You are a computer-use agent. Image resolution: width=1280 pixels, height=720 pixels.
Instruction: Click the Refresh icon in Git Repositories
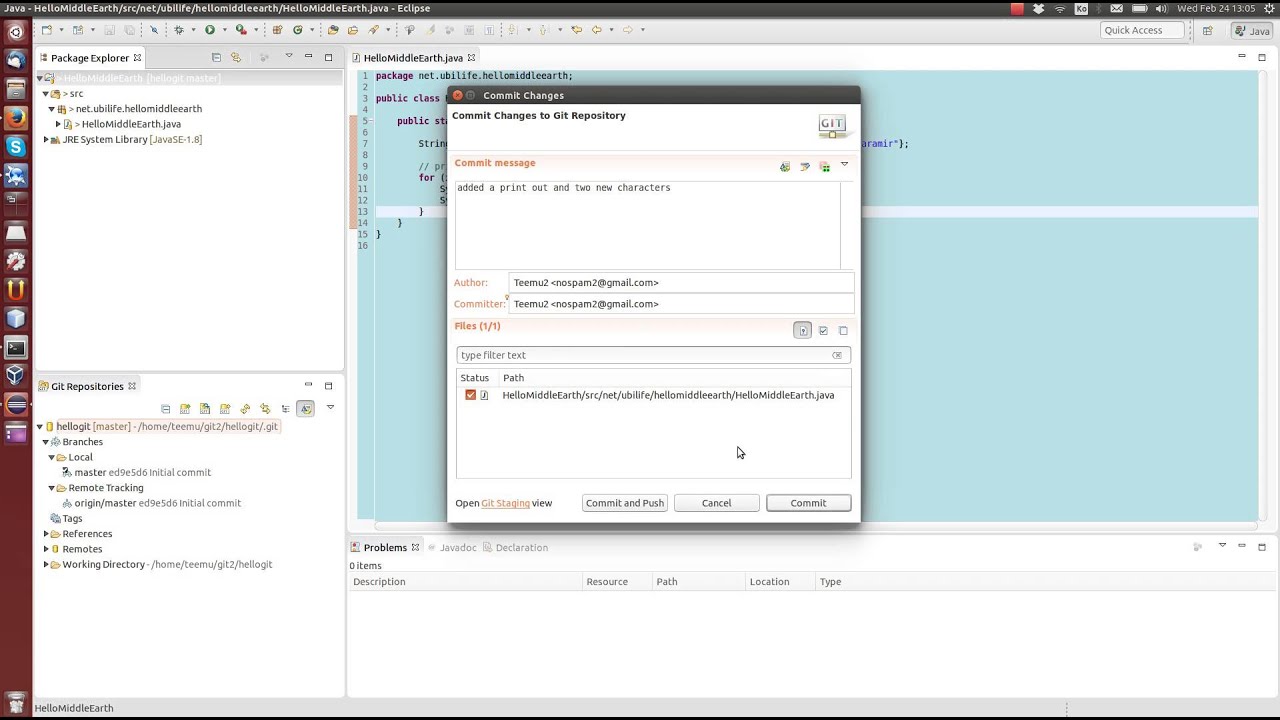(x=245, y=408)
